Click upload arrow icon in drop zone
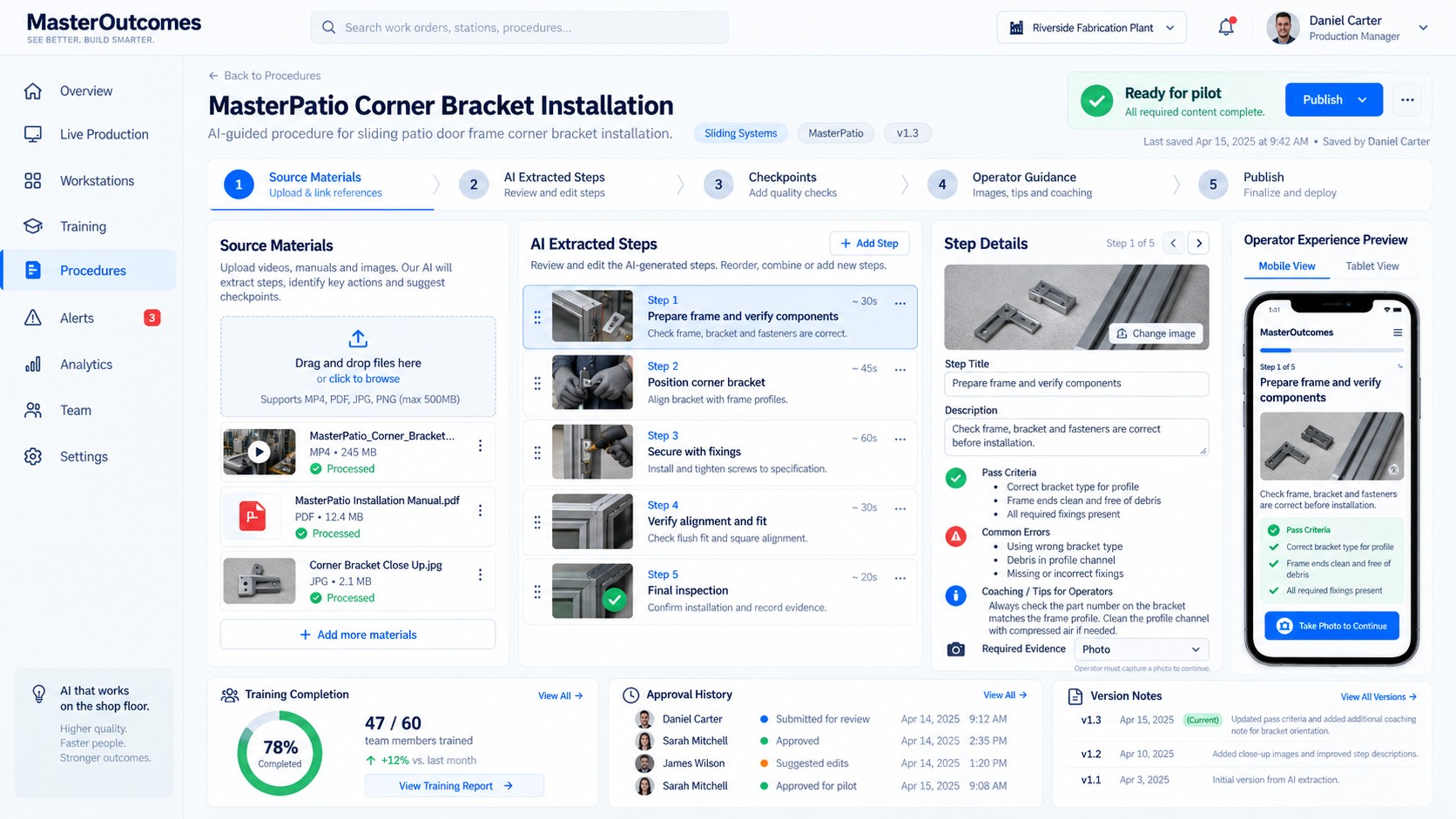1456x819 pixels. point(358,339)
